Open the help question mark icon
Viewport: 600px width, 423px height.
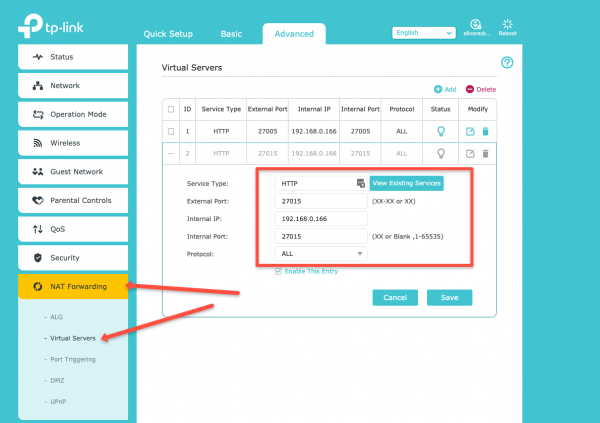coord(507,63)
